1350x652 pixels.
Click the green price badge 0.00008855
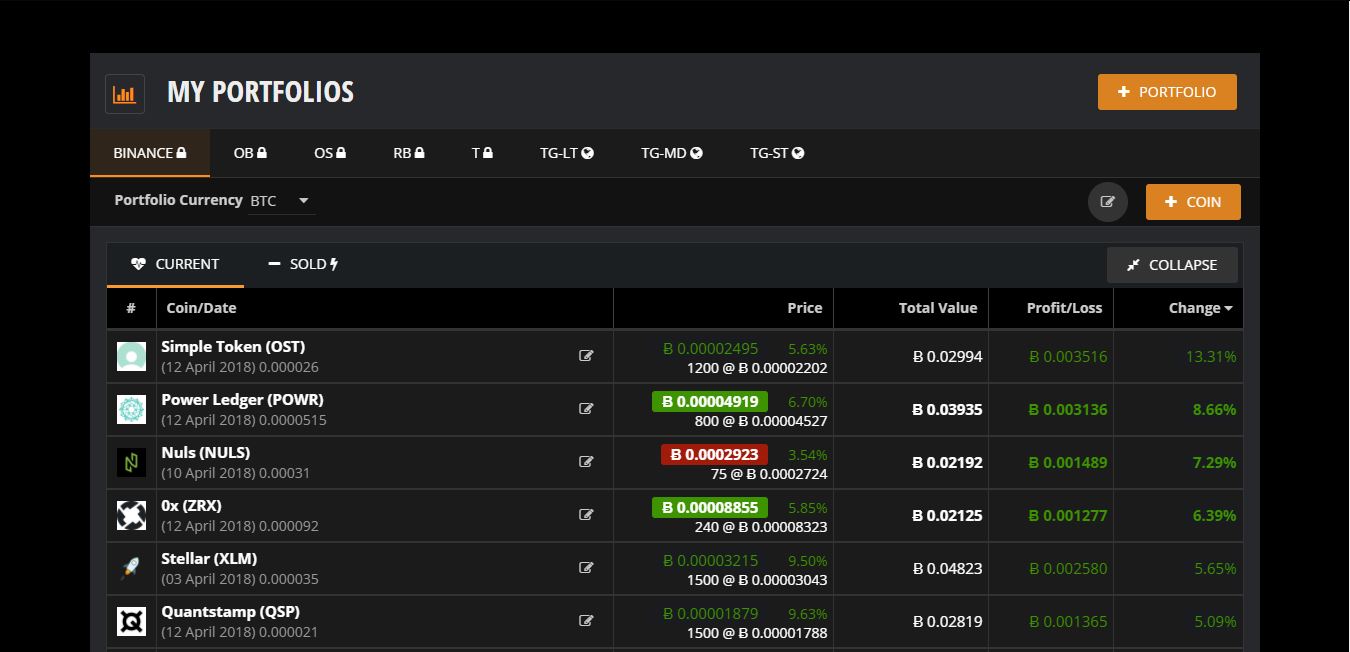point(710,507)
